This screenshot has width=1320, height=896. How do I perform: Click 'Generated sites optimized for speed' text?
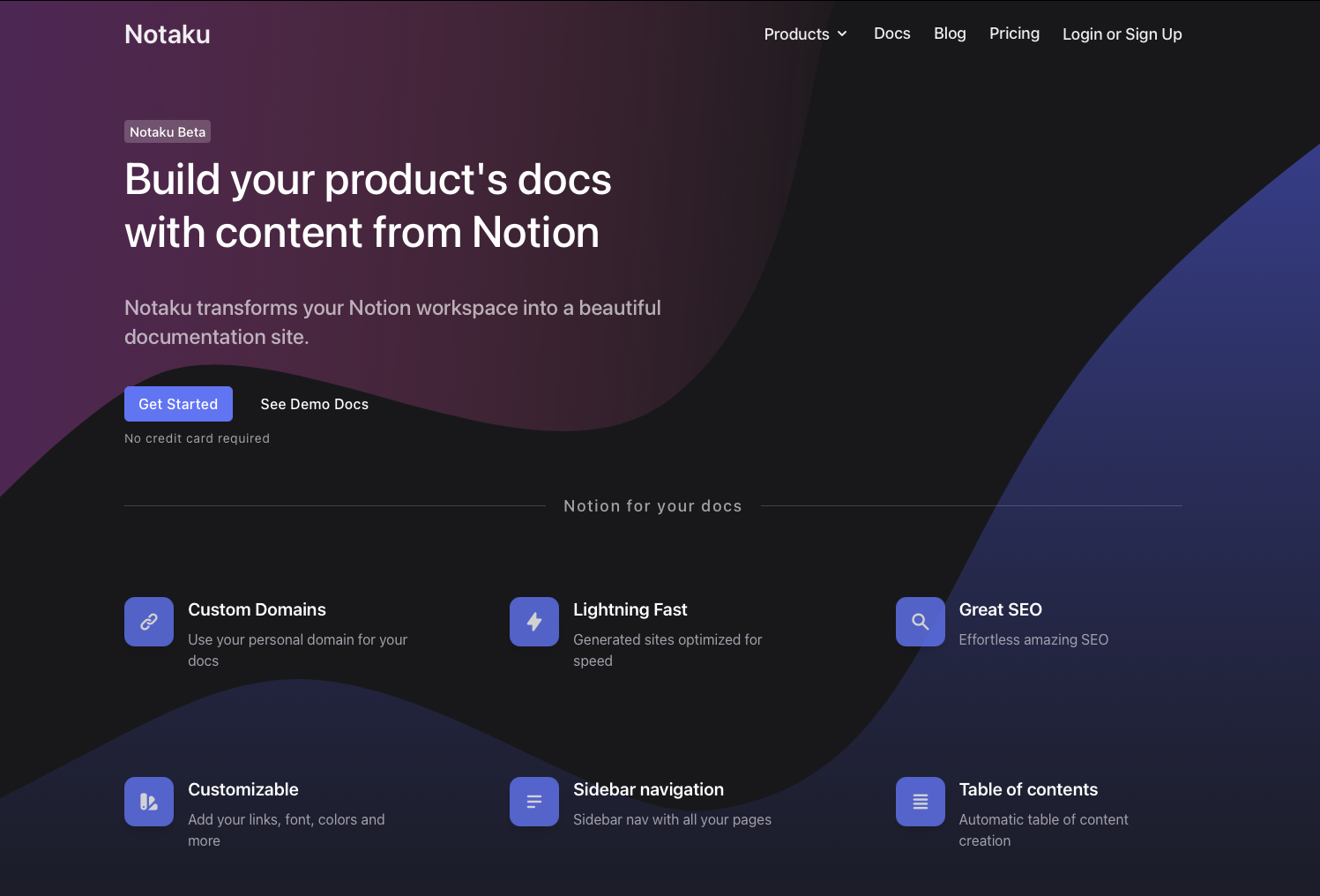[x=667, y=650]
